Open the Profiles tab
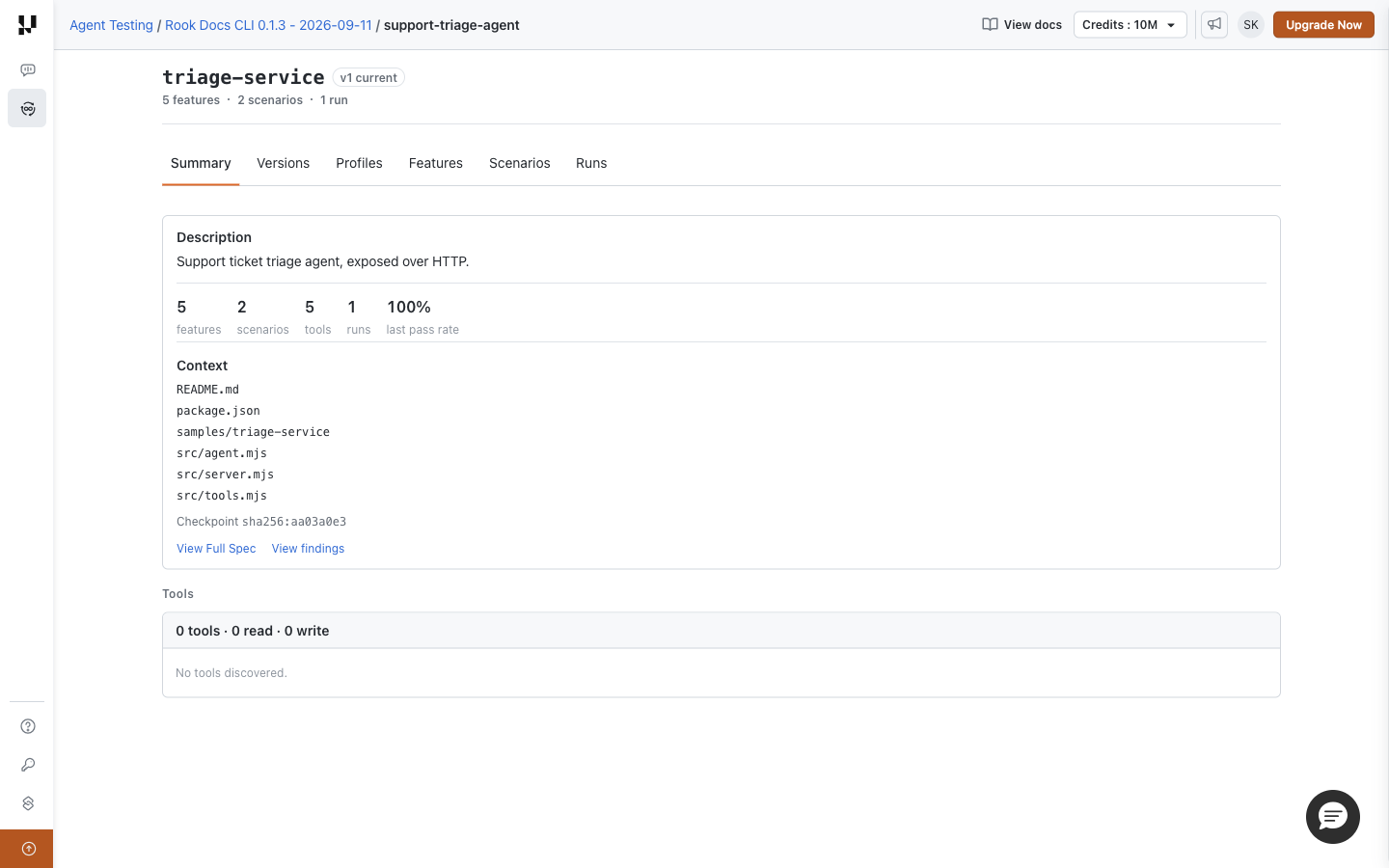This screenshot has width=1389, height=868. (359, 163)
